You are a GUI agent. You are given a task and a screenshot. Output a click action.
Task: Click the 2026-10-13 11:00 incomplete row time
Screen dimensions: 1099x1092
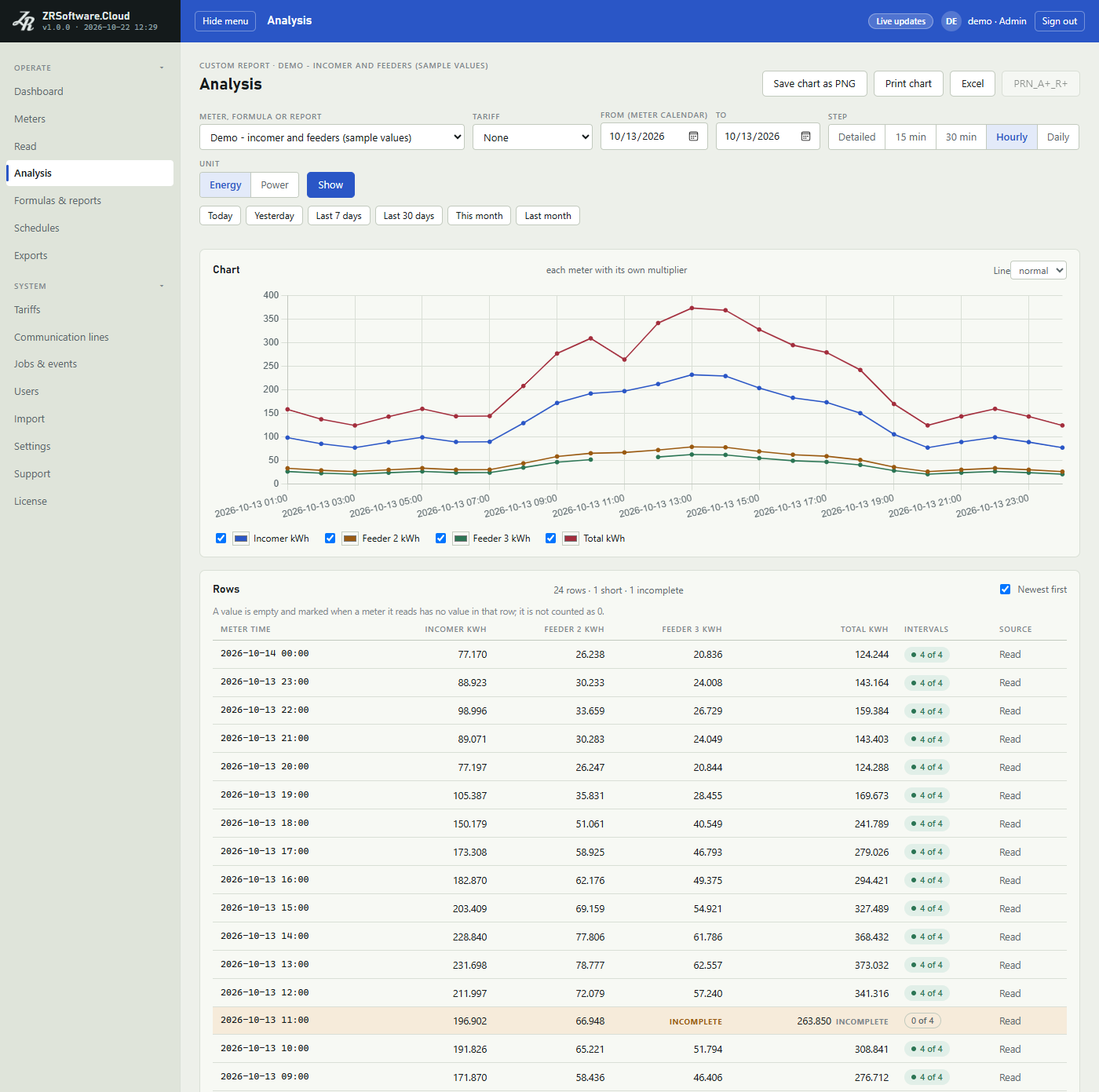tap(265, 1021)
